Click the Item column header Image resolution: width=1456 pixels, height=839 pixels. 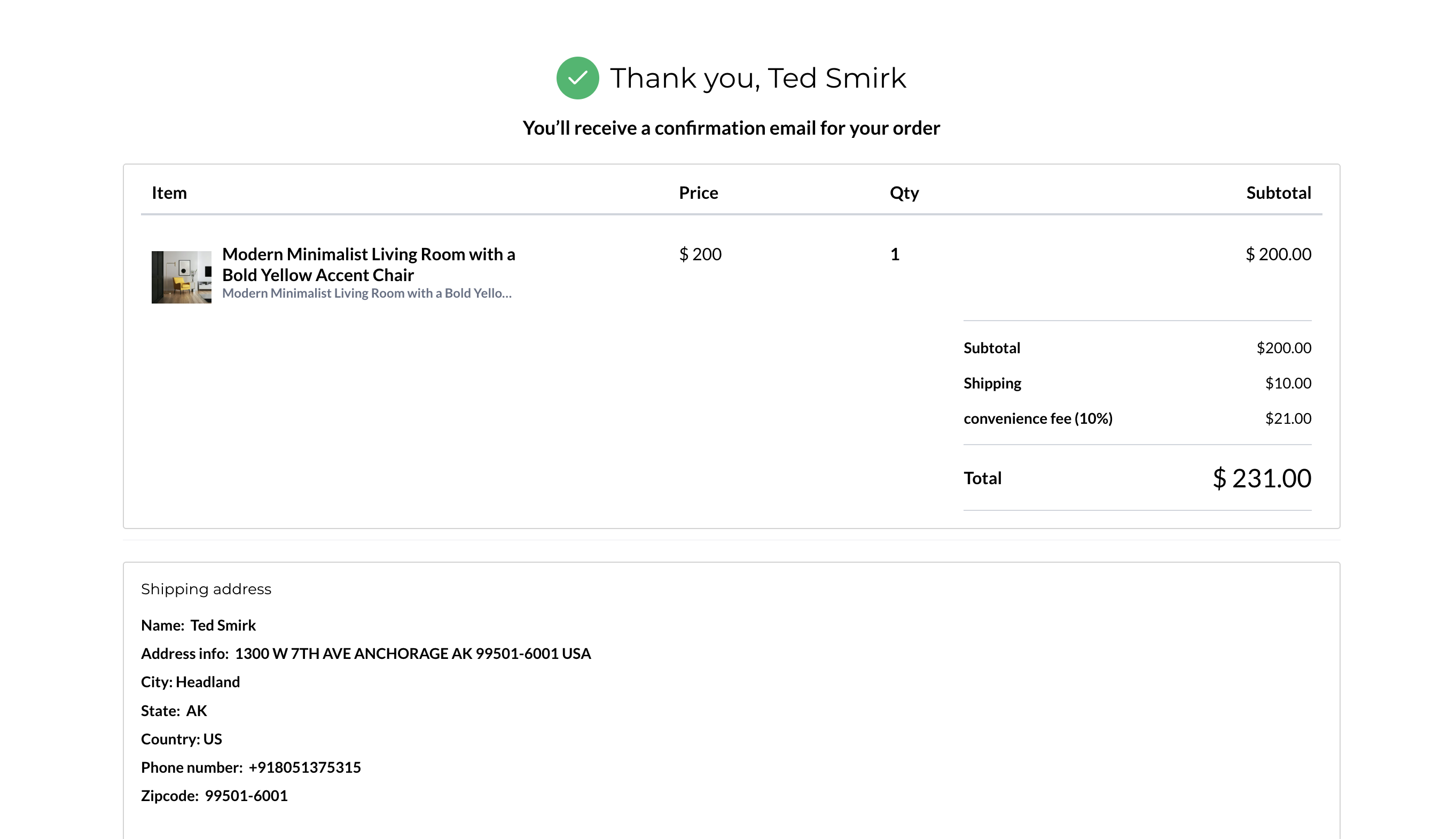click(169, 192)
